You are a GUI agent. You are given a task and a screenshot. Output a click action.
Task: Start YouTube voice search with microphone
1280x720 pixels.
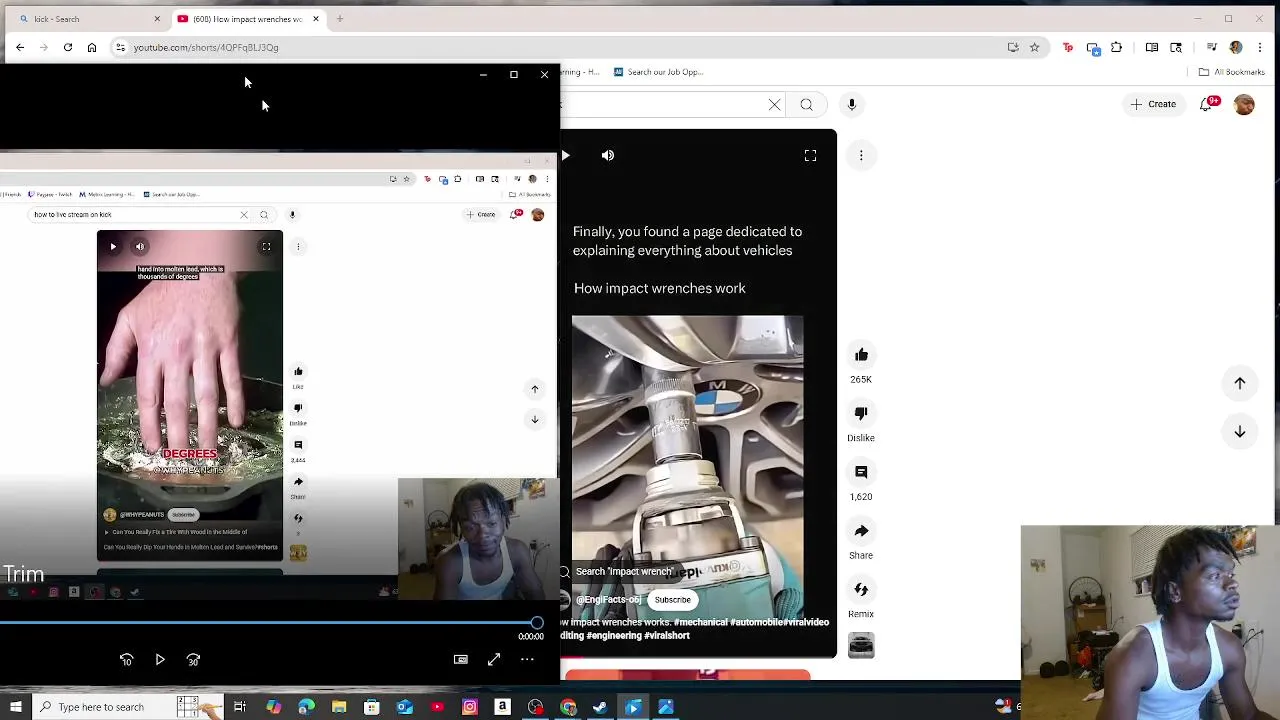pos(852,104)
